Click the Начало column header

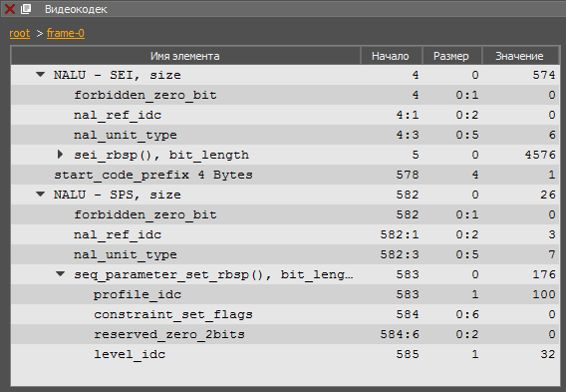point(391,56)
